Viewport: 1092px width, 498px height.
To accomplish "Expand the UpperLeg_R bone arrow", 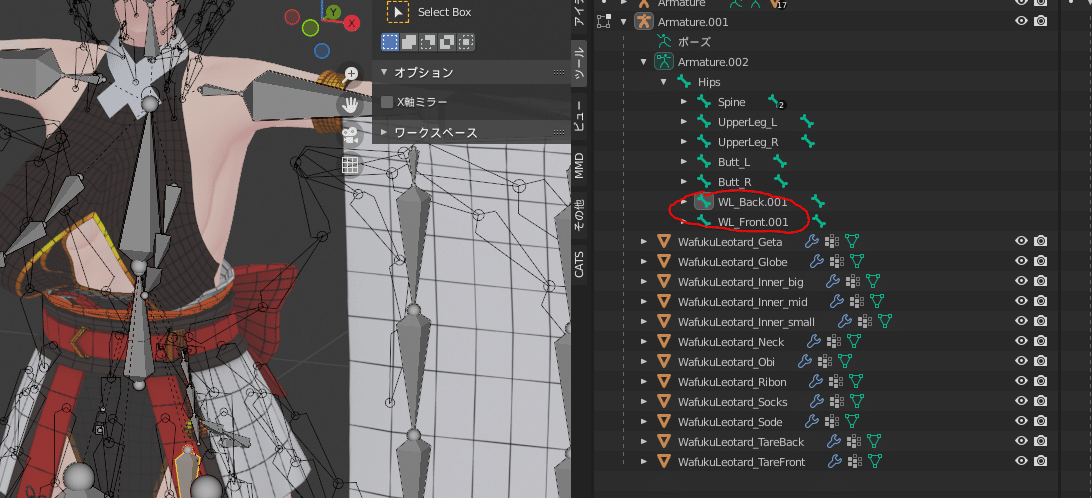I will tap(684, 142).
